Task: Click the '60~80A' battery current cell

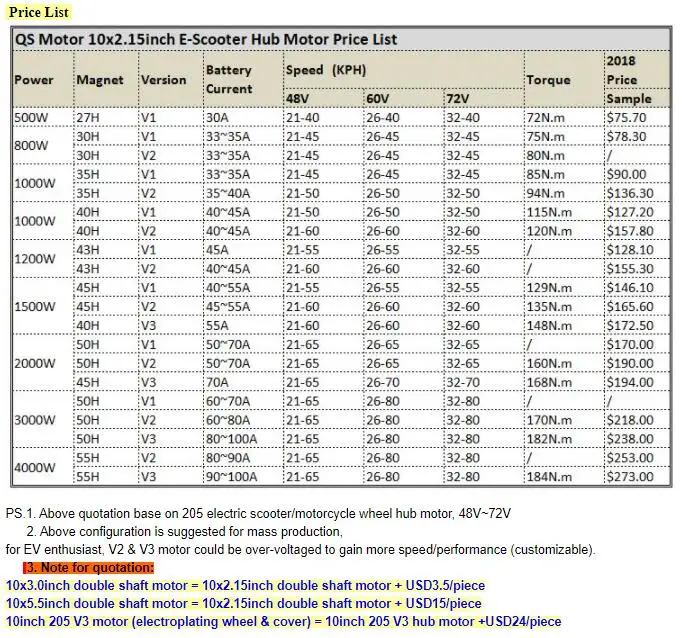Action: [228, 420]
